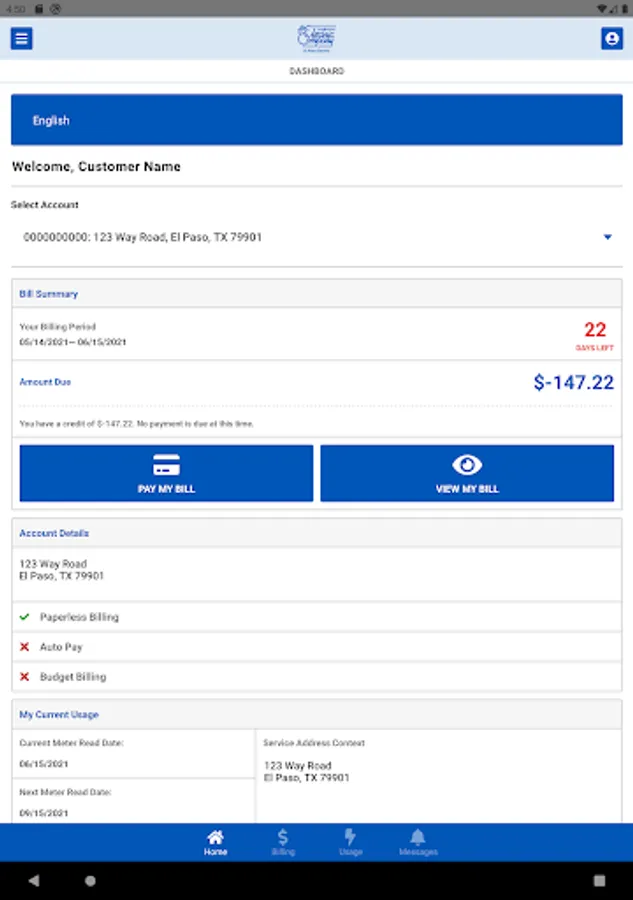
Task: Open the Messages bell tab
Action: click(x=418, y=843)
